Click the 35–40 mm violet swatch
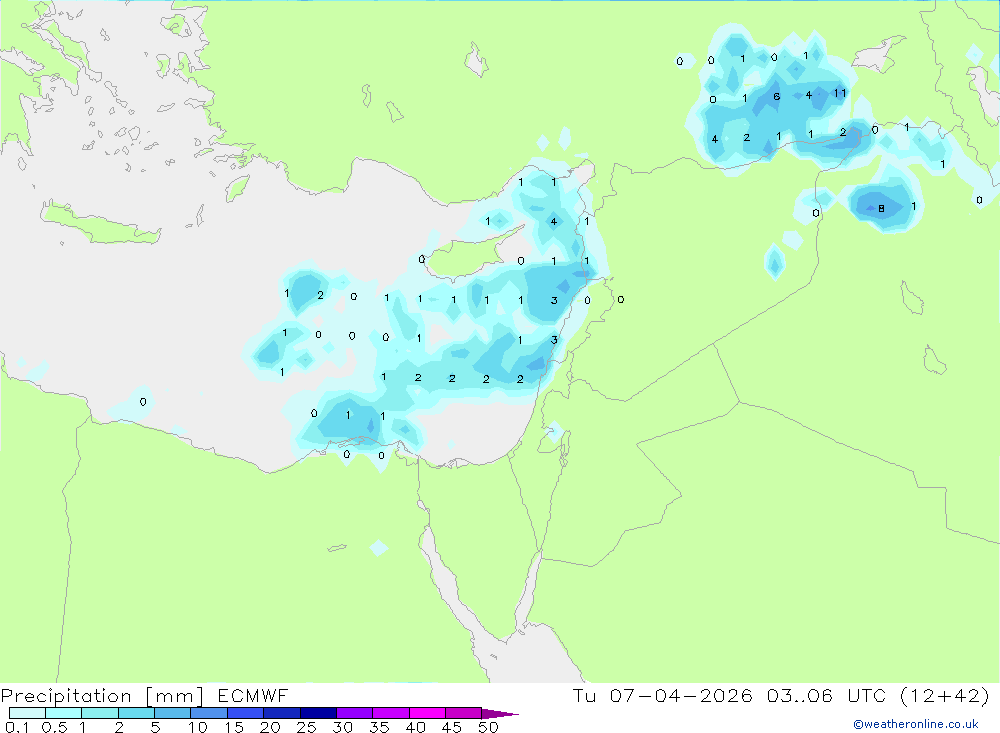This screenshot has width=1000, height=733. (390, 713)
